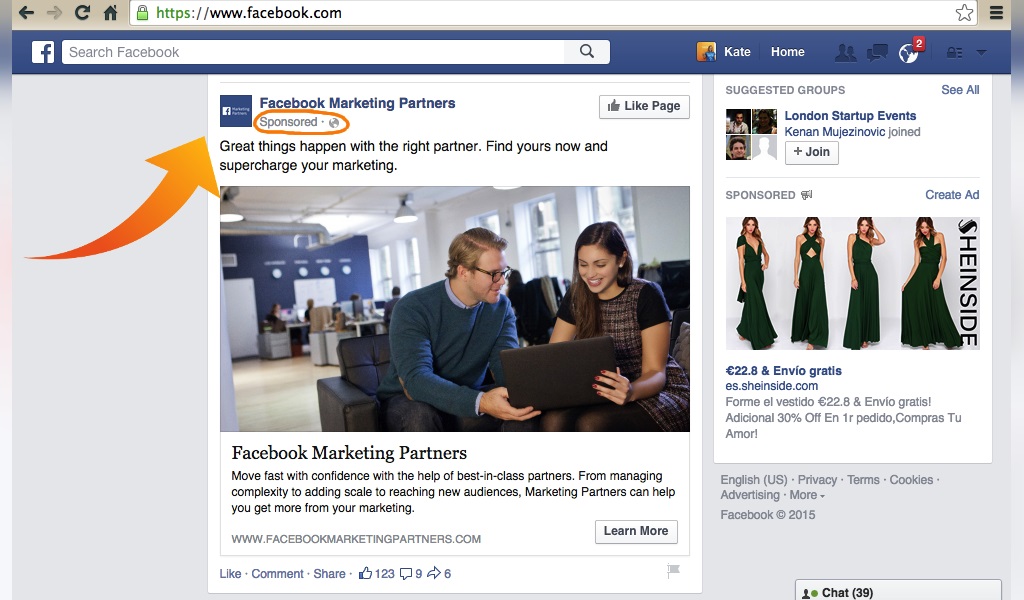Open the green dresses ad image
The height and width of the screenshot is (600, 1024).
[853, 283]
